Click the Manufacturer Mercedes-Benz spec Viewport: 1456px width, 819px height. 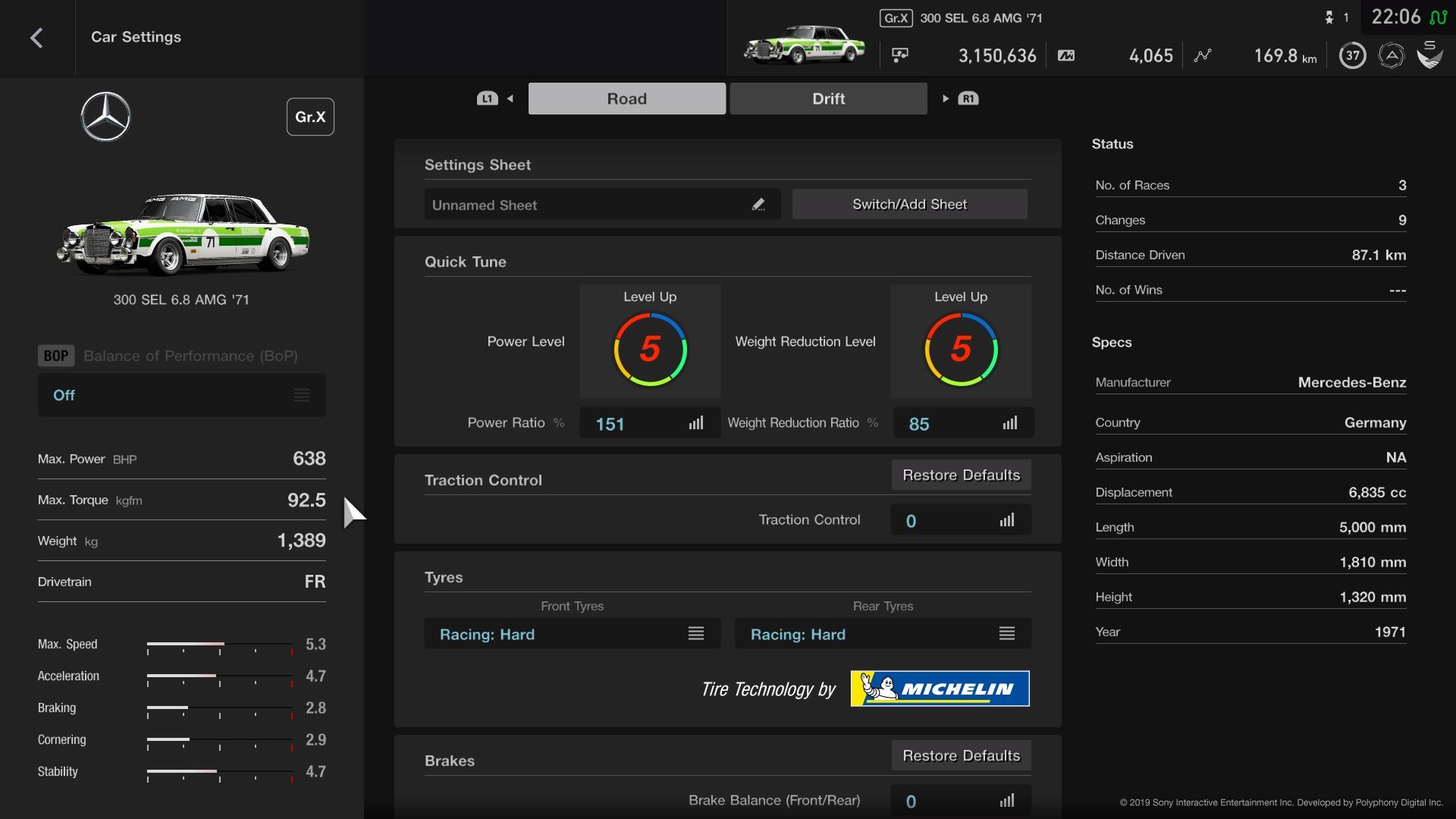click(x=1250, y=382)
